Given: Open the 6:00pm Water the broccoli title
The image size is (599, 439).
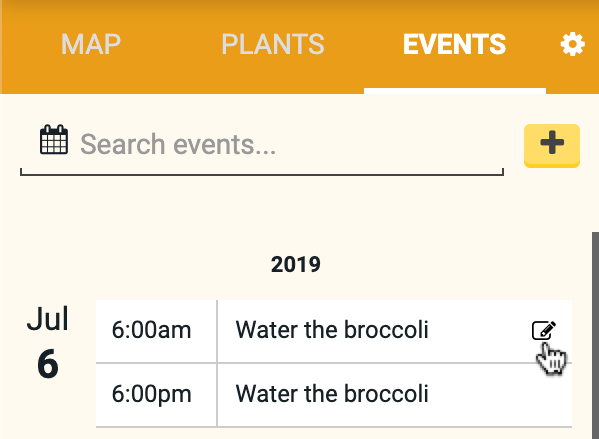Looking at the screenshot, I should point(332,394).
